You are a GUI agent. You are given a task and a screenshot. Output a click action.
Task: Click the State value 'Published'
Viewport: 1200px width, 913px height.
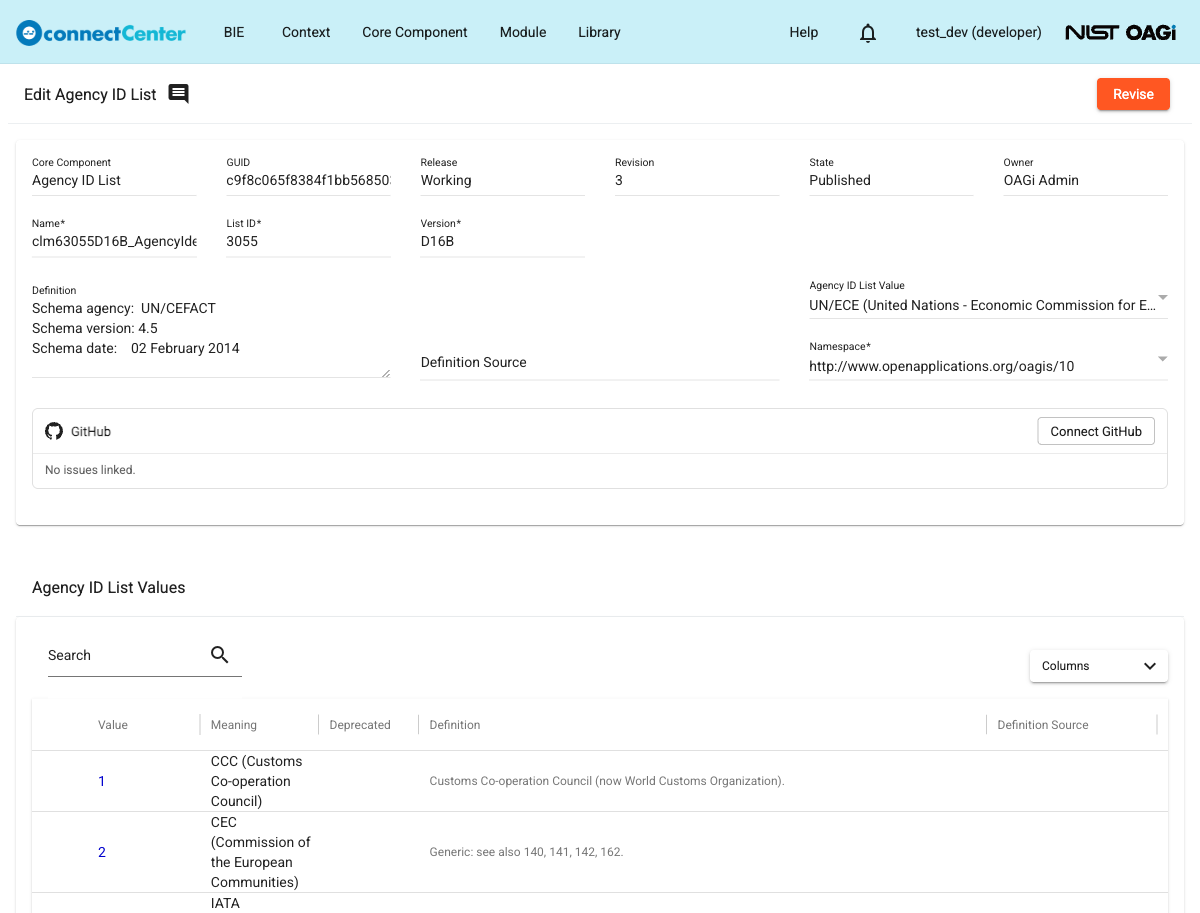point(840,180)
